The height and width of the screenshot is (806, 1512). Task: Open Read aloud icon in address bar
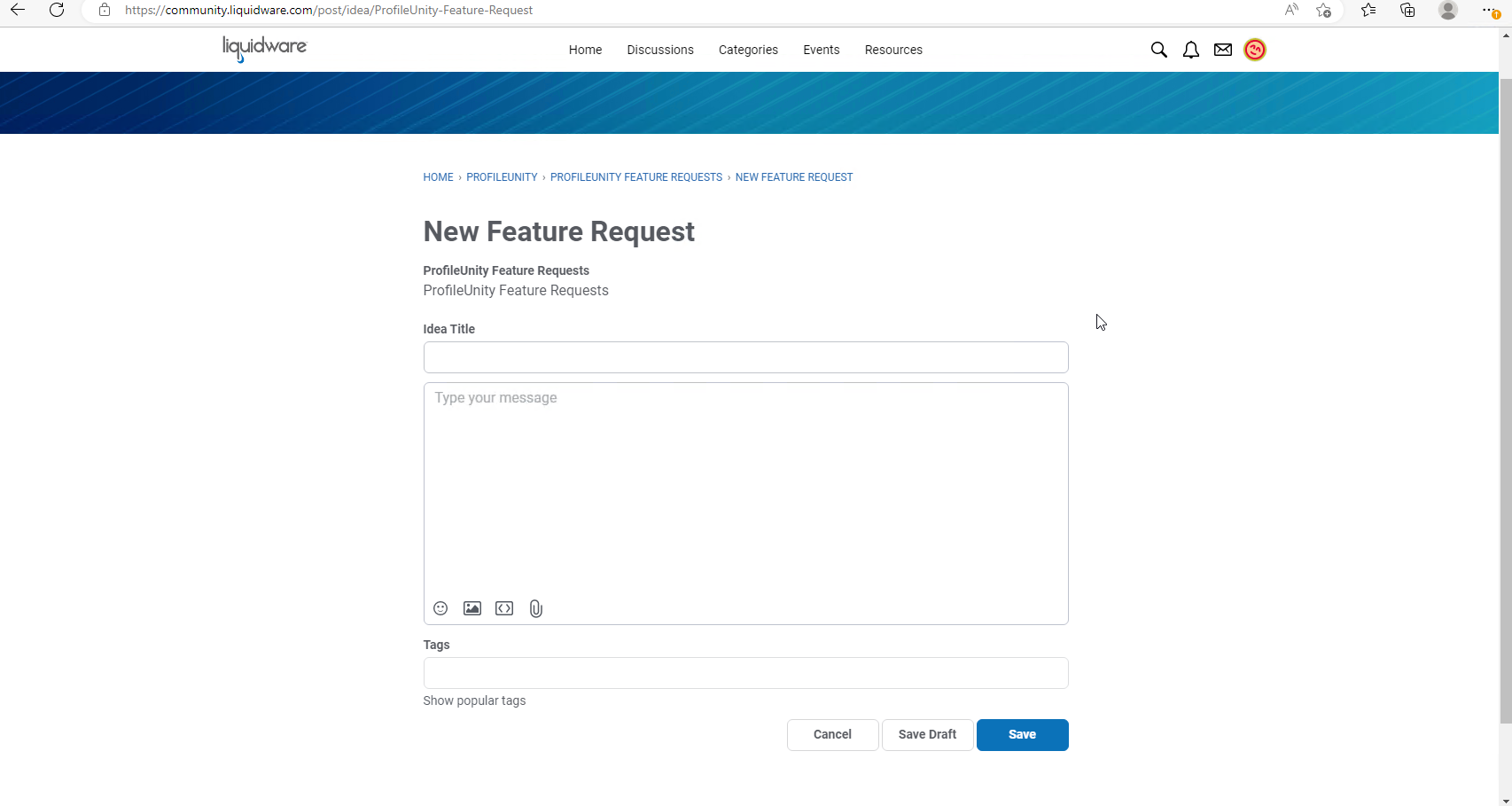click(1291, 10)
